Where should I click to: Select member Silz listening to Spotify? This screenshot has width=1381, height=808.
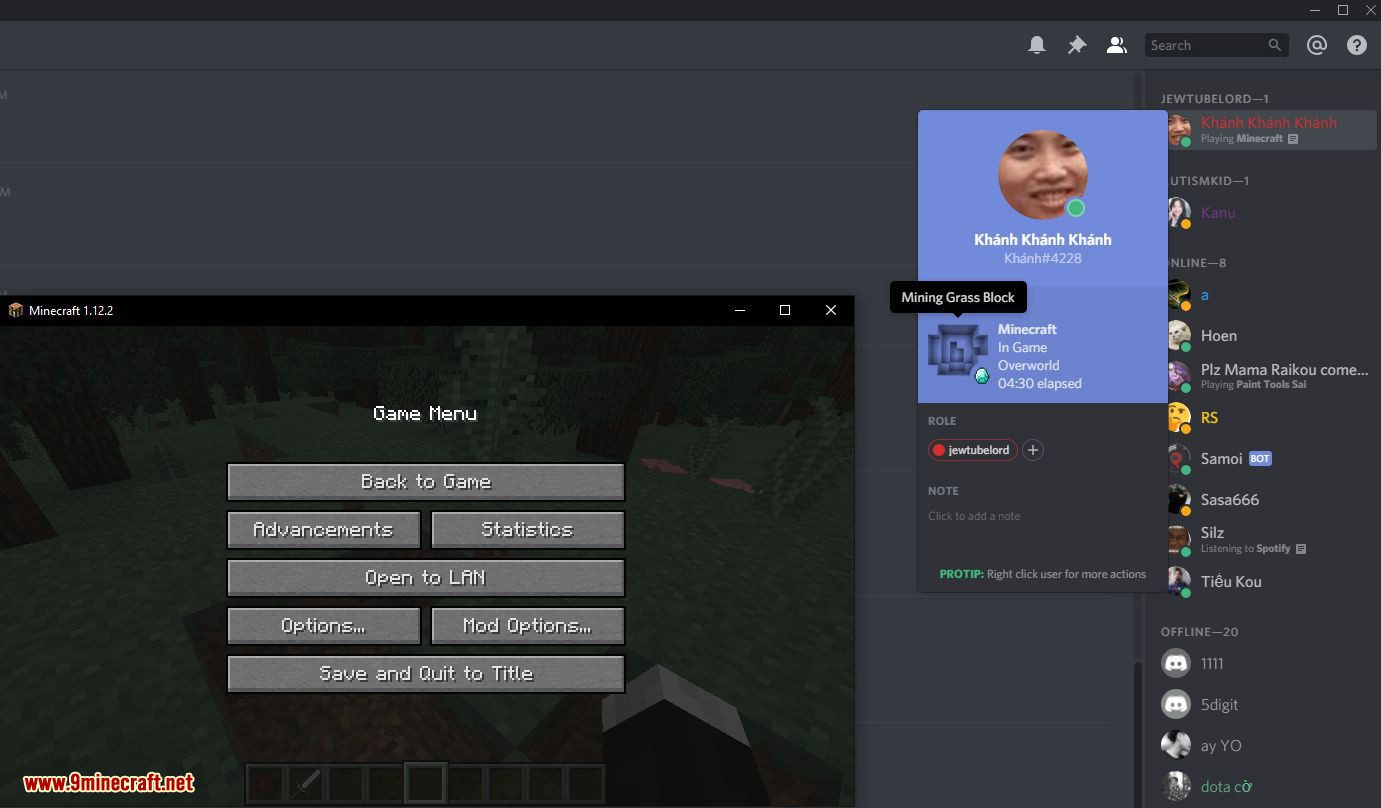point(1266,541)
